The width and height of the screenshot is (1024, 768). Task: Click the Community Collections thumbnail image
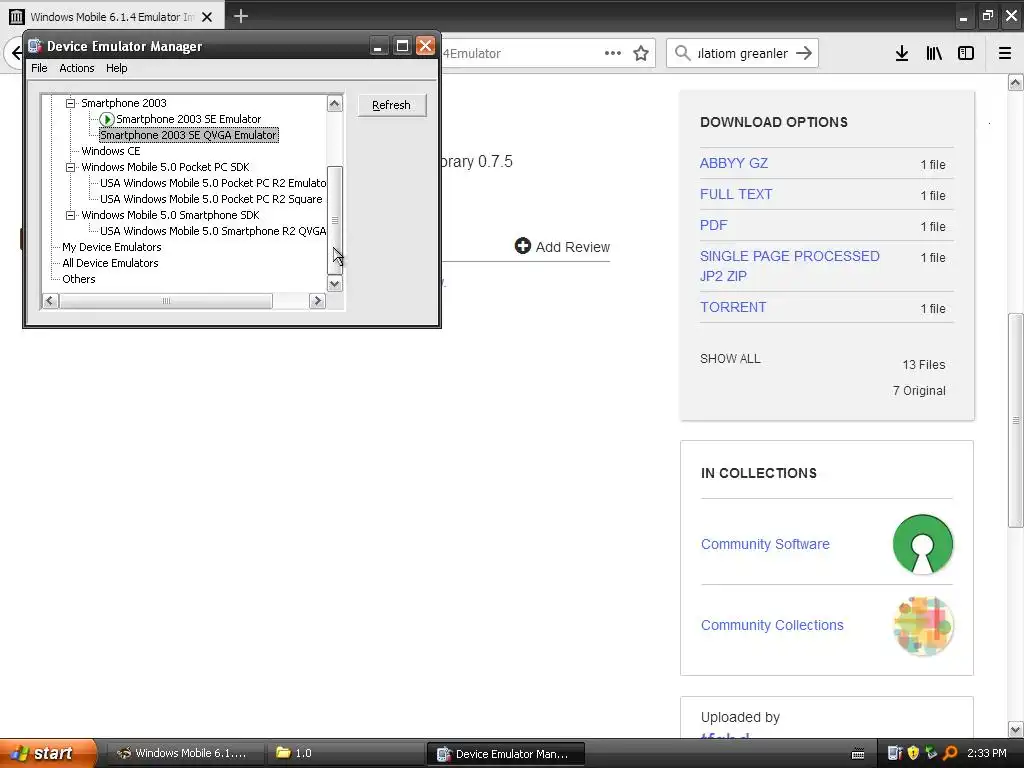[923, 625]
